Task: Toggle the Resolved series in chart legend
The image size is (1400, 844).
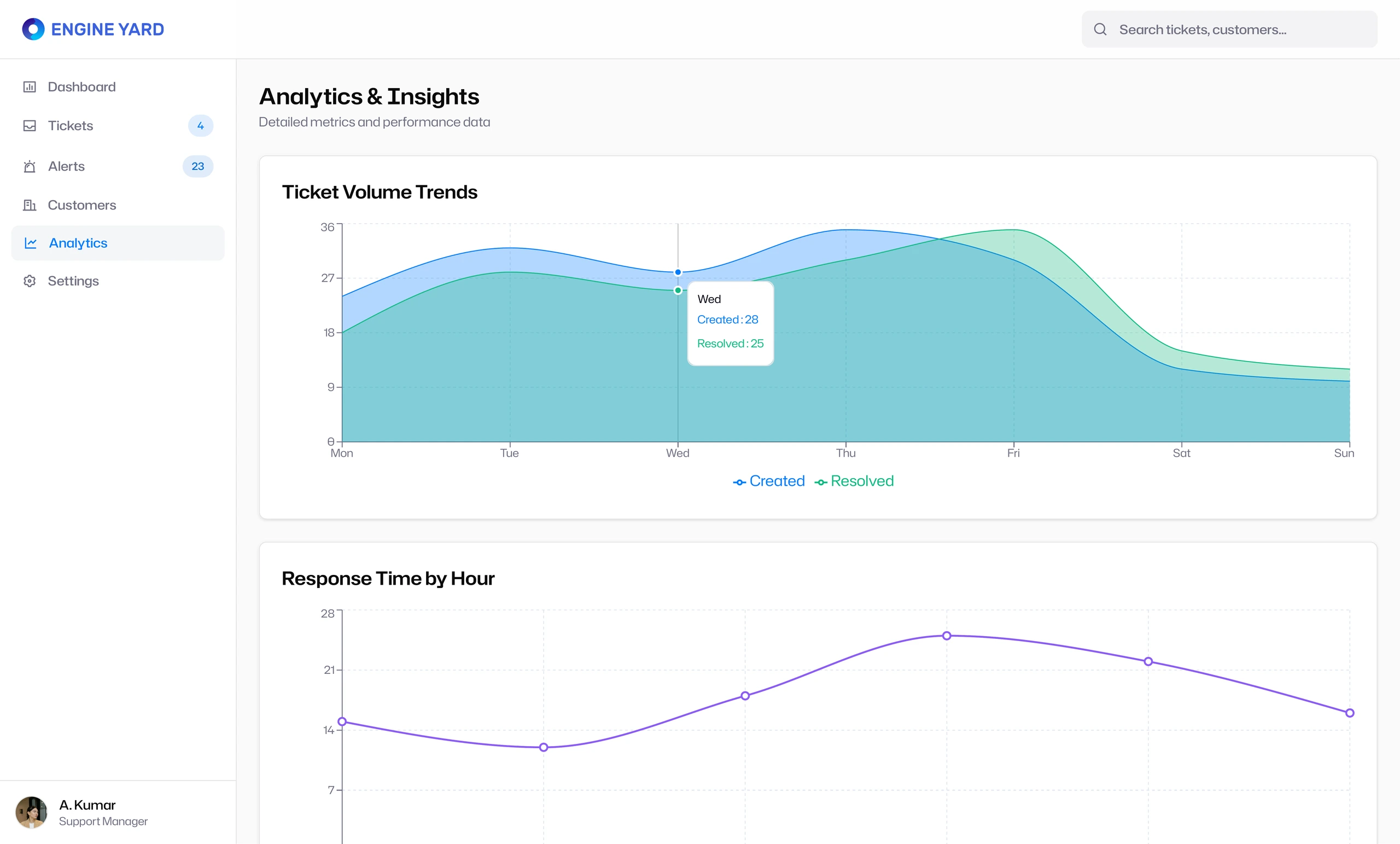Action: (x=854, y=481)
